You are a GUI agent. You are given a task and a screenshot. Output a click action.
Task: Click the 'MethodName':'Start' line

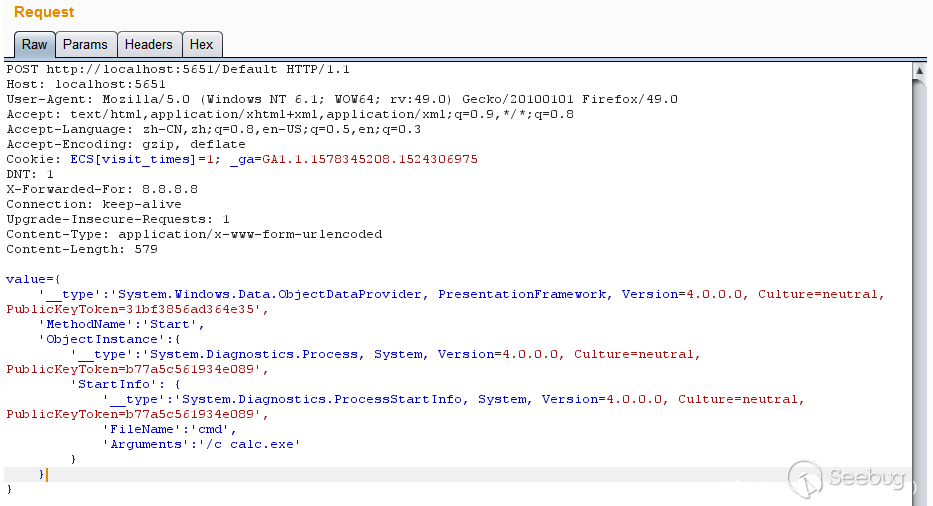pos(121,324)
